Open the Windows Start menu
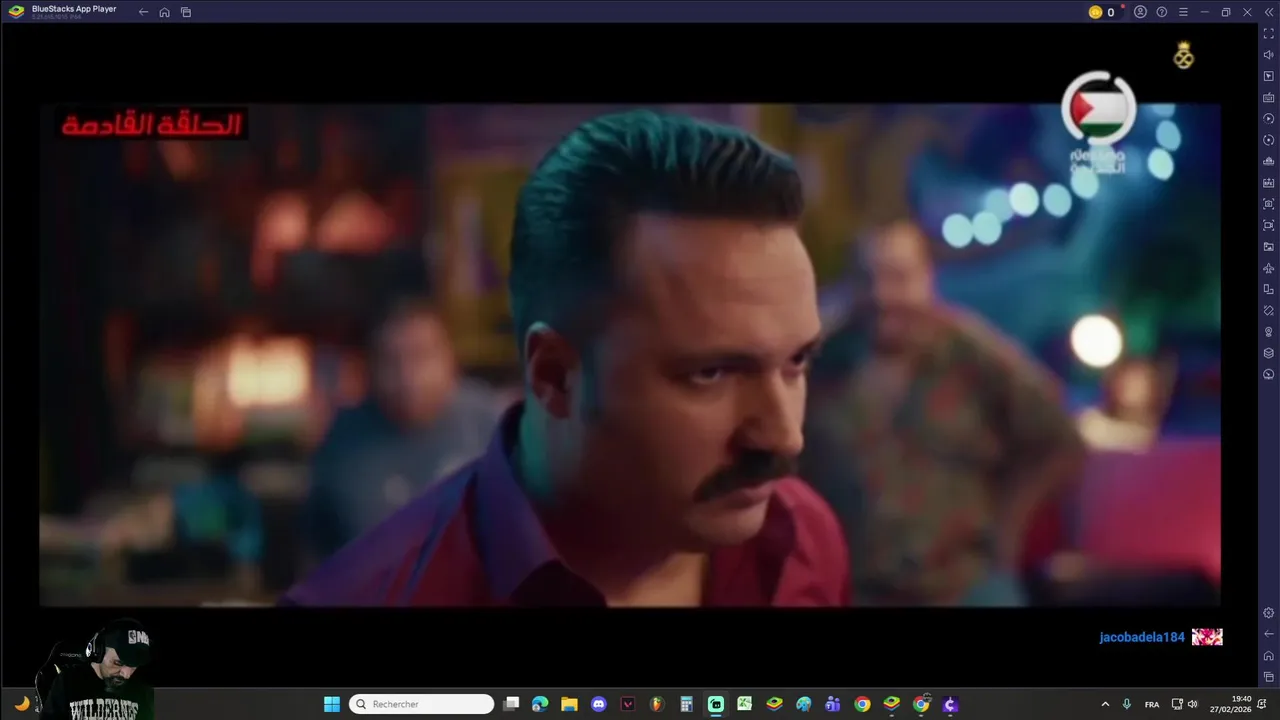This screenshot has width=1280, height=720. pyautogui.click(x=332, y=704)
